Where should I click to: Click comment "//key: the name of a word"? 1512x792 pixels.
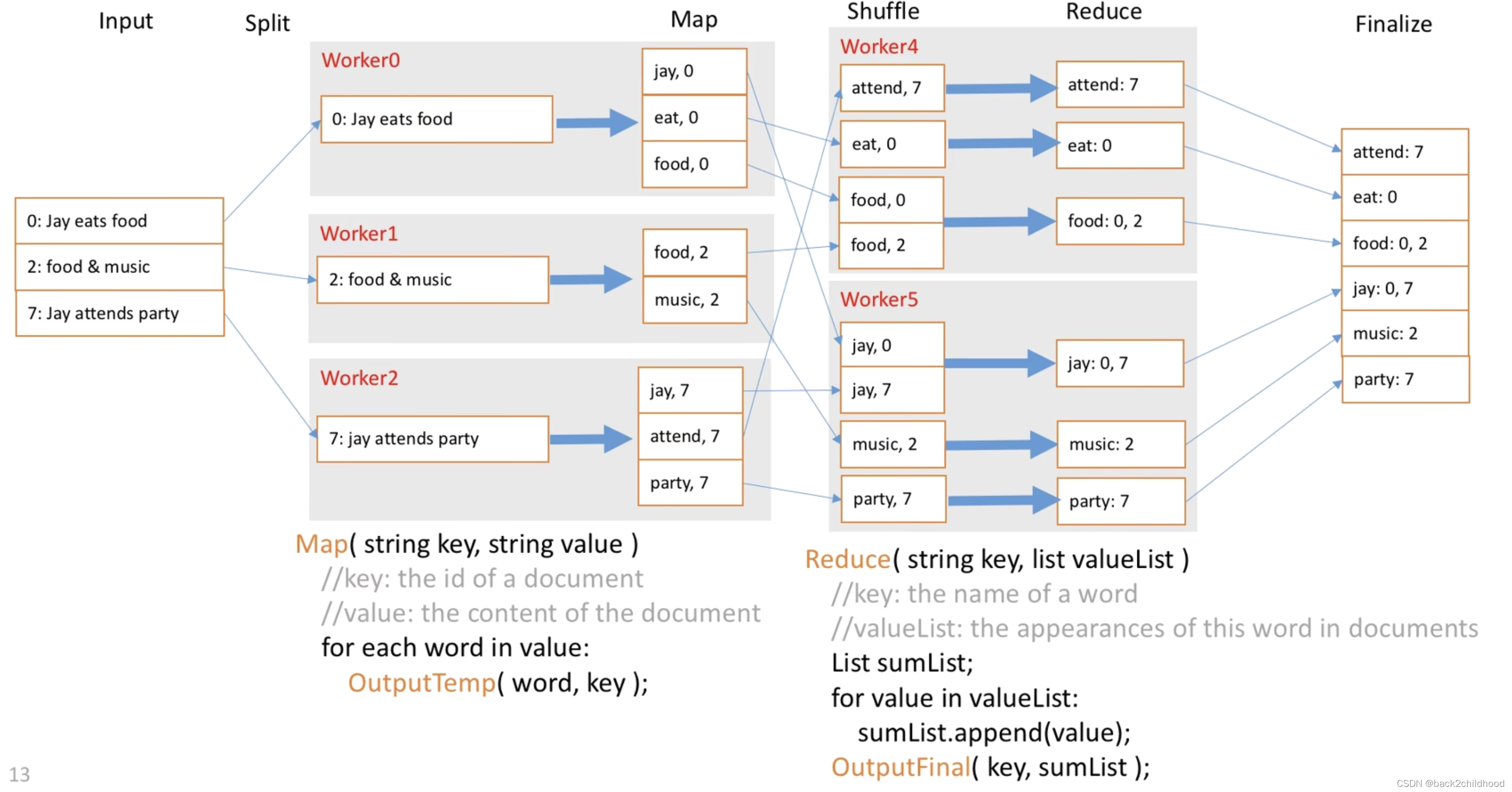click(984, 595)
